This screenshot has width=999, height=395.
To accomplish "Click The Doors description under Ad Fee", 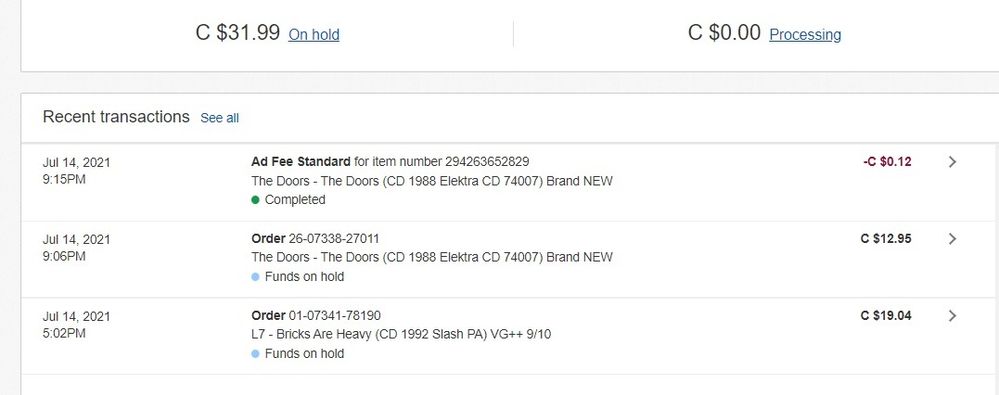I will pyautogui.click(x=432, y=181).
